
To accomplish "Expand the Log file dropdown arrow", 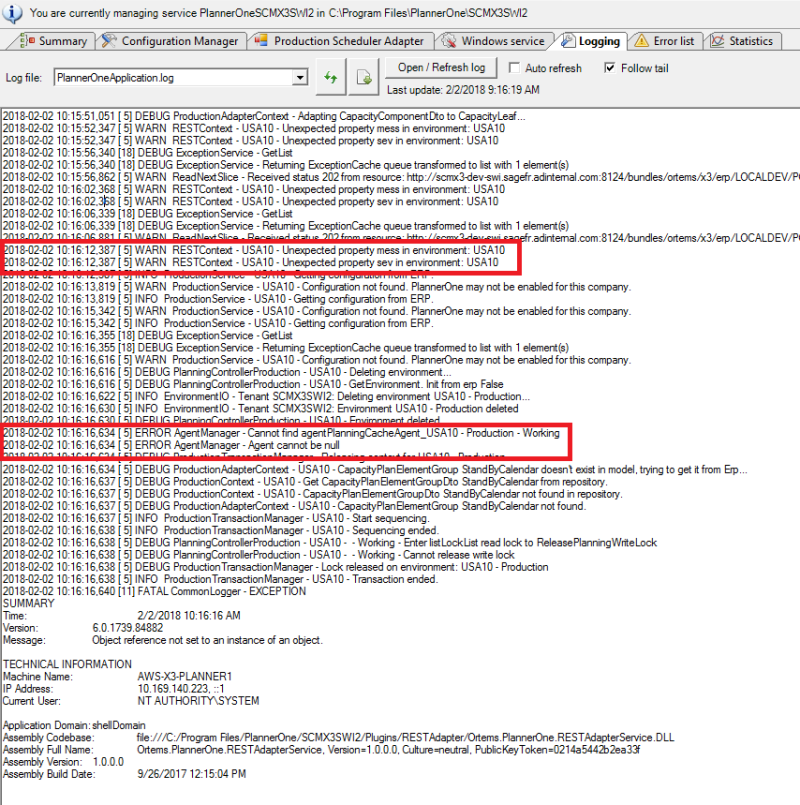I will click(300, 77).
